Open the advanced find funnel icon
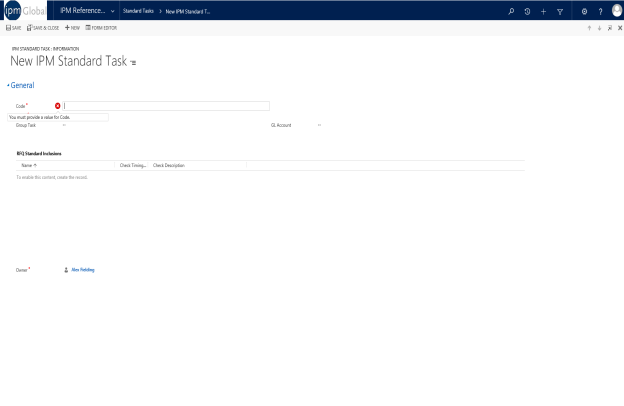The width and height of the screenshot is (624, 406). (x=559, y=10)
